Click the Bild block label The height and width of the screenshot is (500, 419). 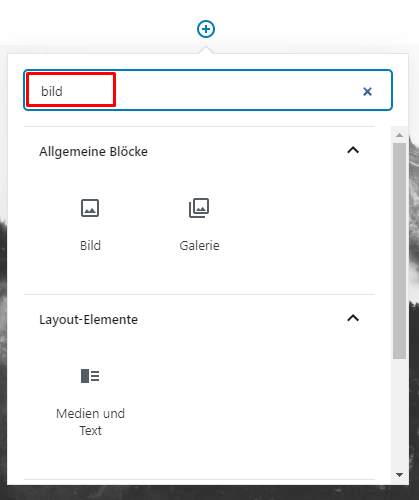(90, 246)
